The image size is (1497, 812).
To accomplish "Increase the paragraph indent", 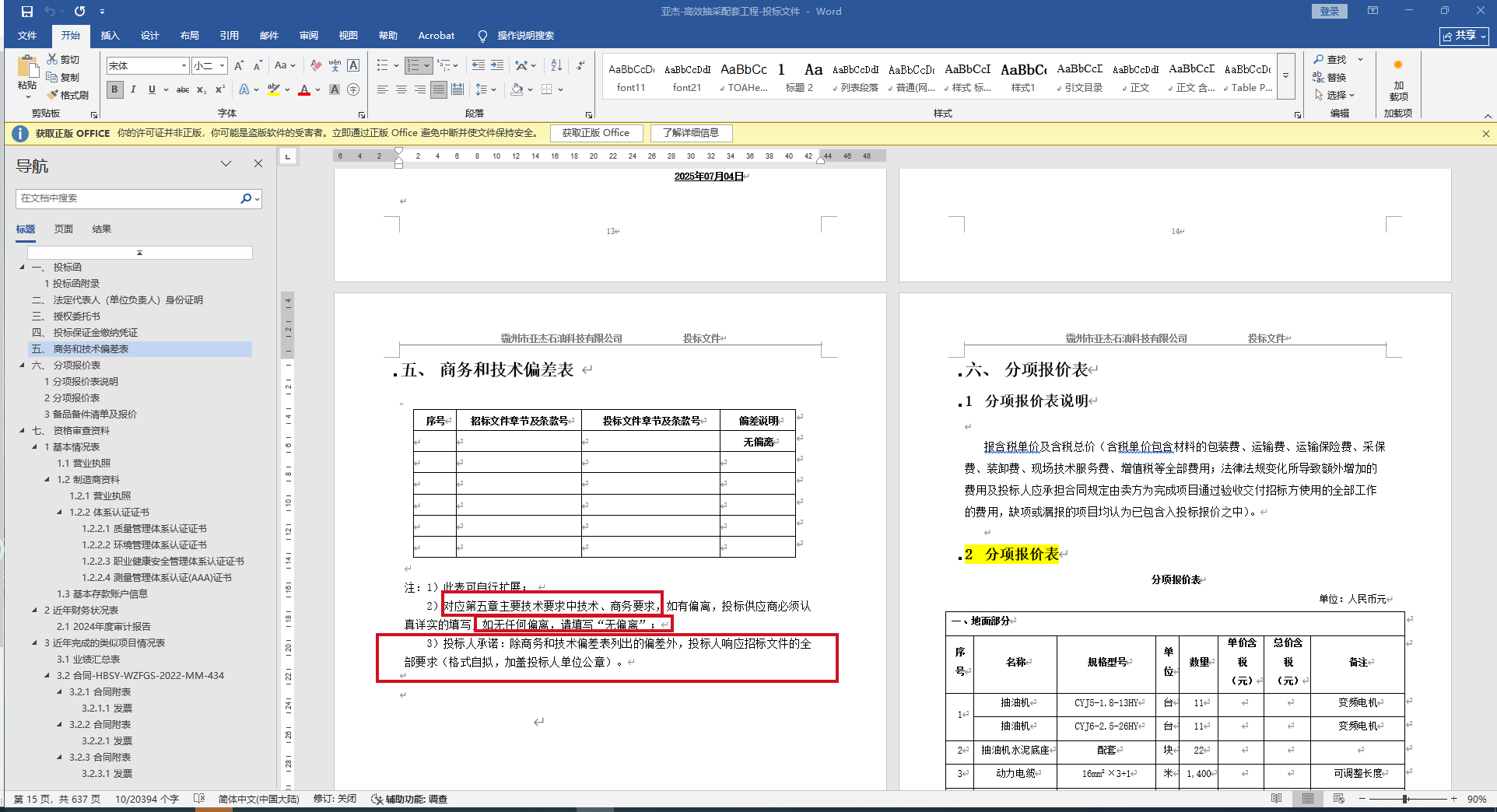I will [497, 65].
